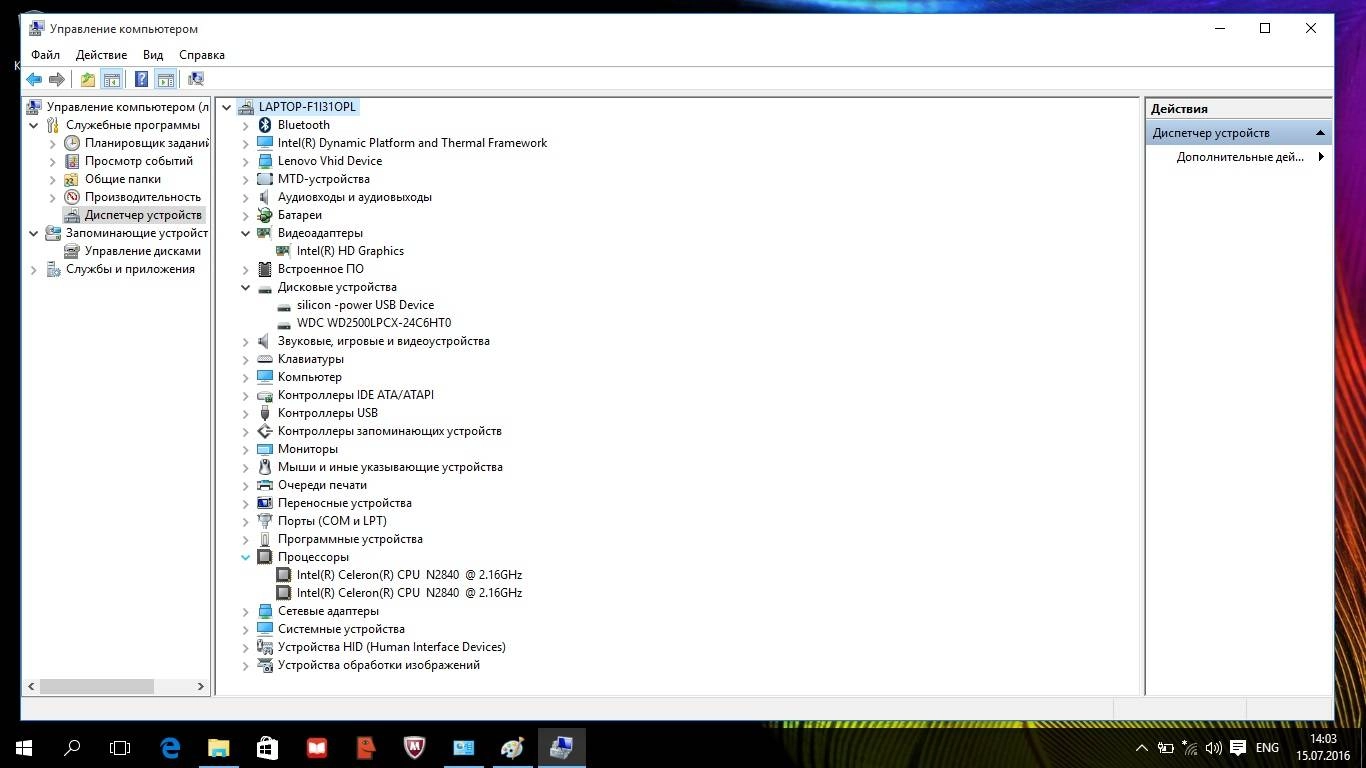Collapse the Видеоадаптеры category
Screen dimensions: 1366x768
tap(246, 233)
